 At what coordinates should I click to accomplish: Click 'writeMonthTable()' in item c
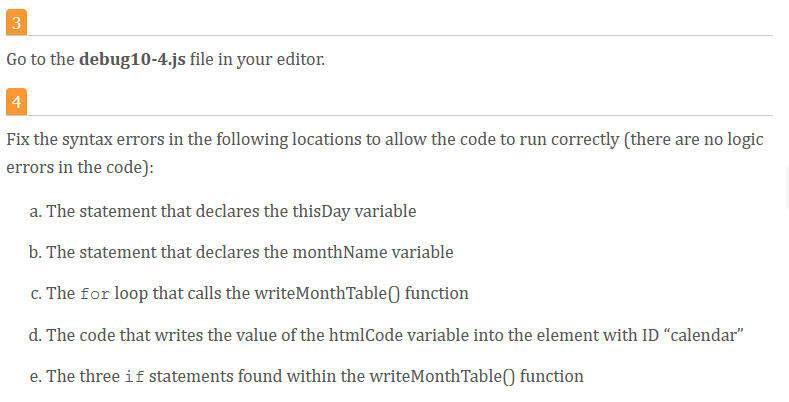tap(327, 293)
